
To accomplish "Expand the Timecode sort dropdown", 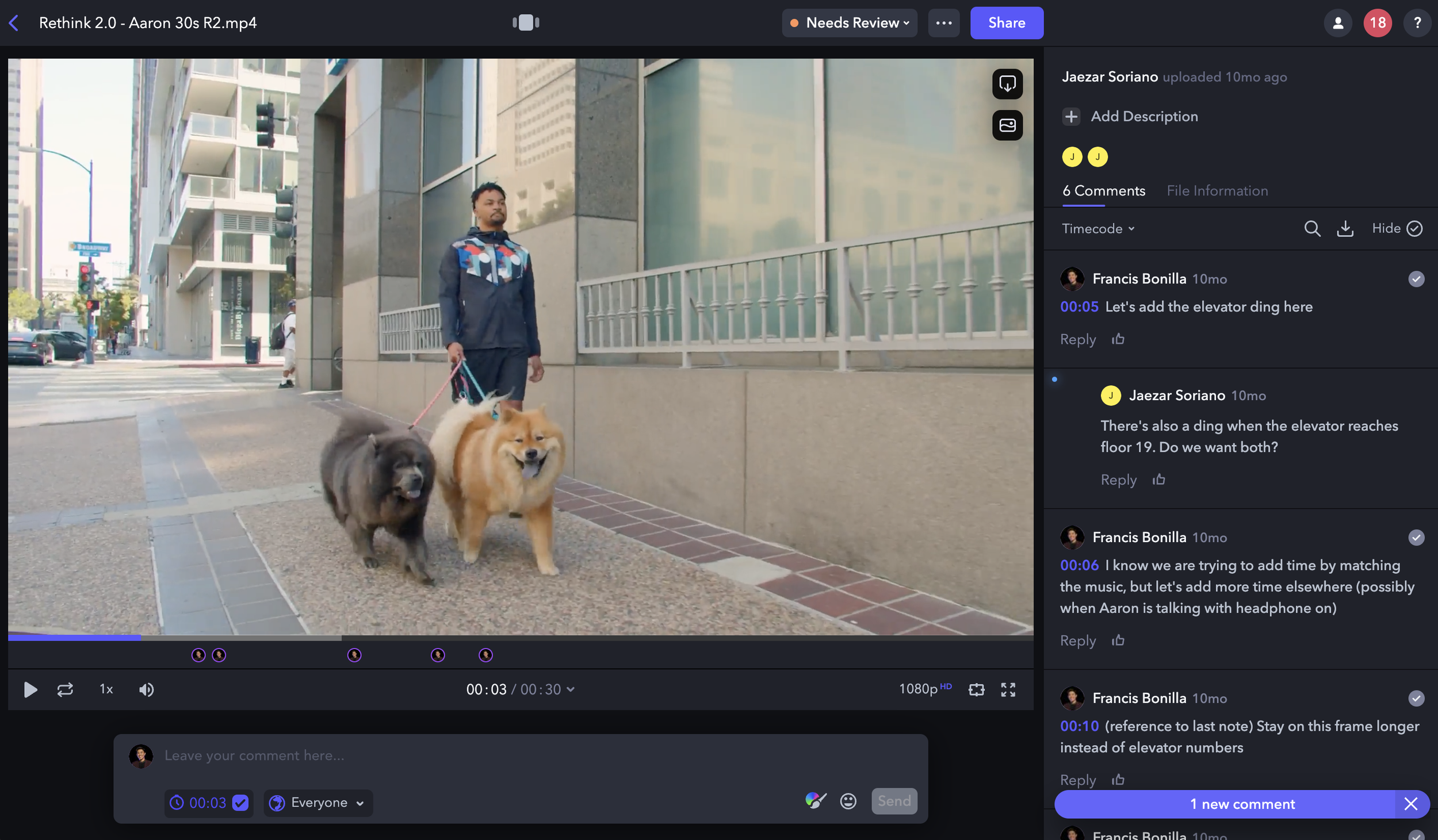I will [x=1097, y=229].
